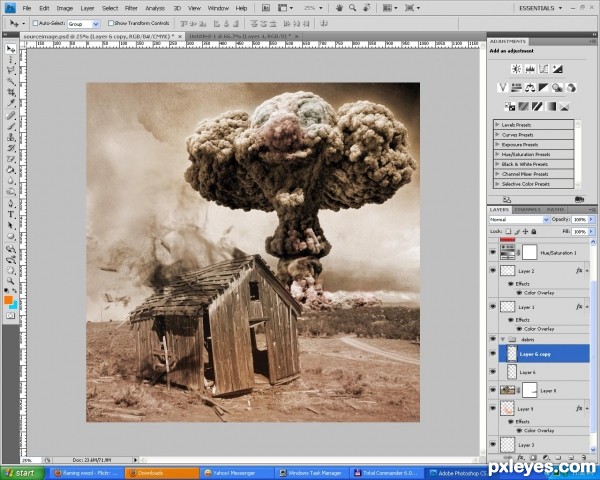Open the Auto-Select Group dropdown
This screenshot has width=600, height=480.
pos(96,24)
